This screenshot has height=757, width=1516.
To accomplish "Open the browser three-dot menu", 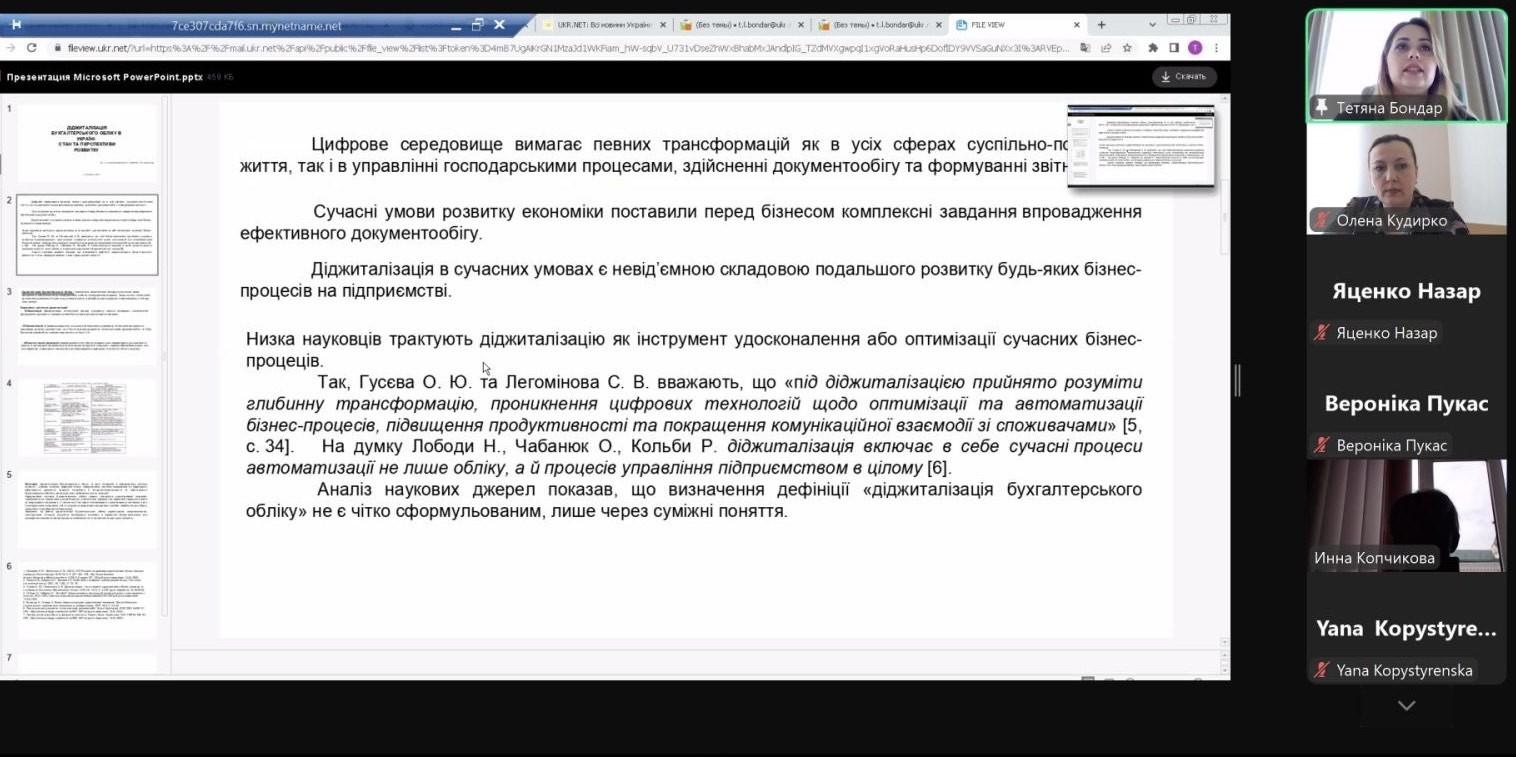I will [x=1216, y=48].
